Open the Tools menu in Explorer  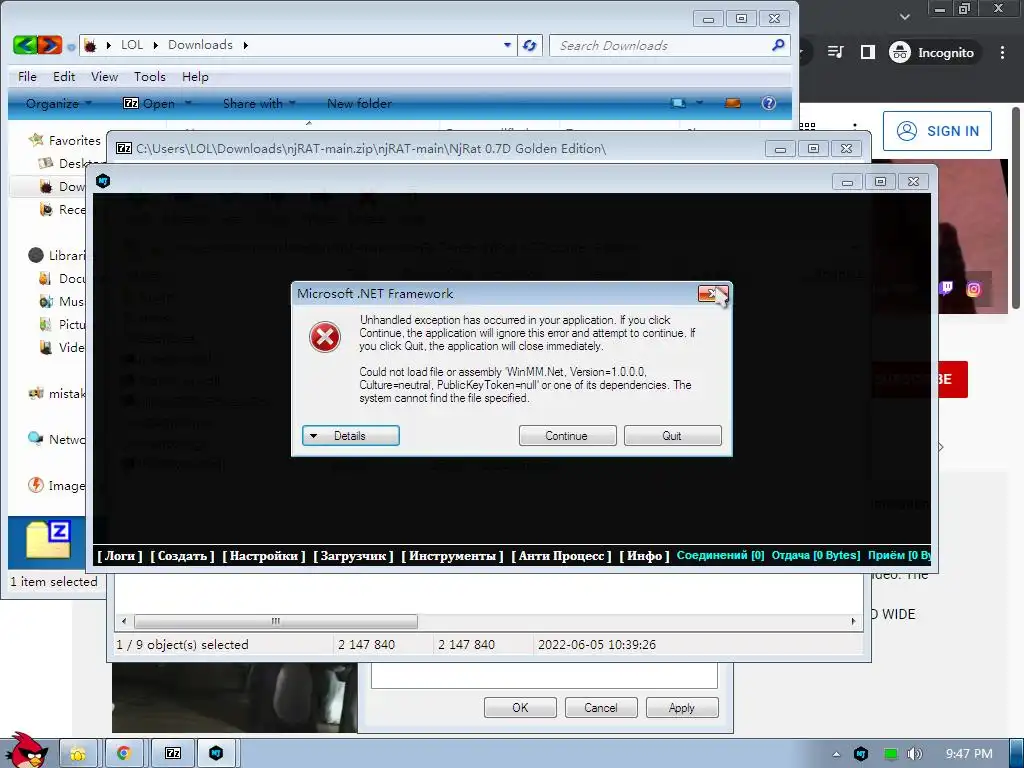click(x=150, y=76)
